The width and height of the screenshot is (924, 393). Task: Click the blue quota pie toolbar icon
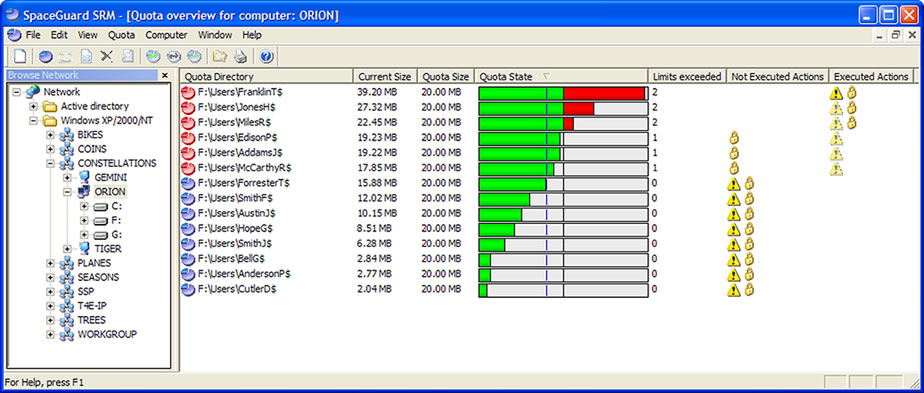tap(46, 57)
